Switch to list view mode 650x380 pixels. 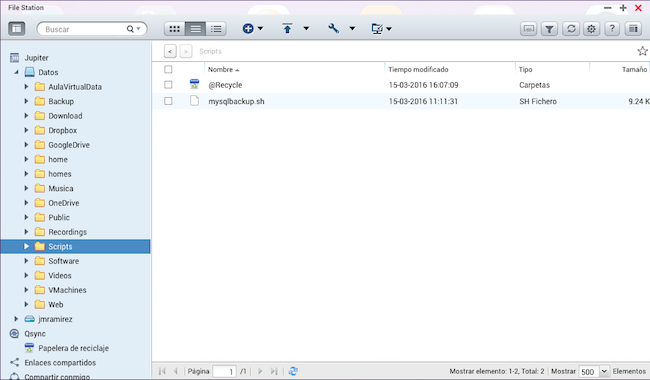coord(195,29)
